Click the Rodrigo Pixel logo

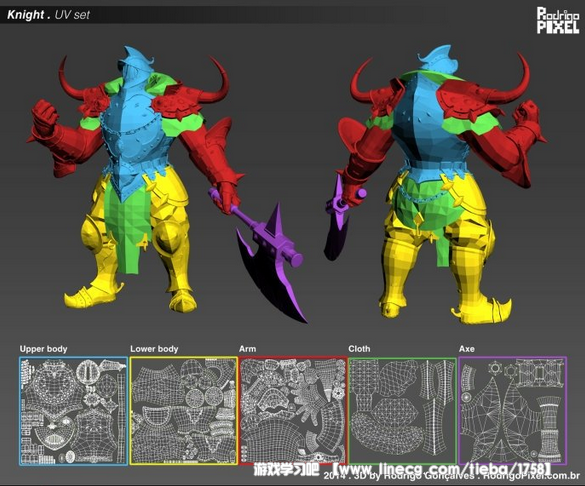coord(558,21)
